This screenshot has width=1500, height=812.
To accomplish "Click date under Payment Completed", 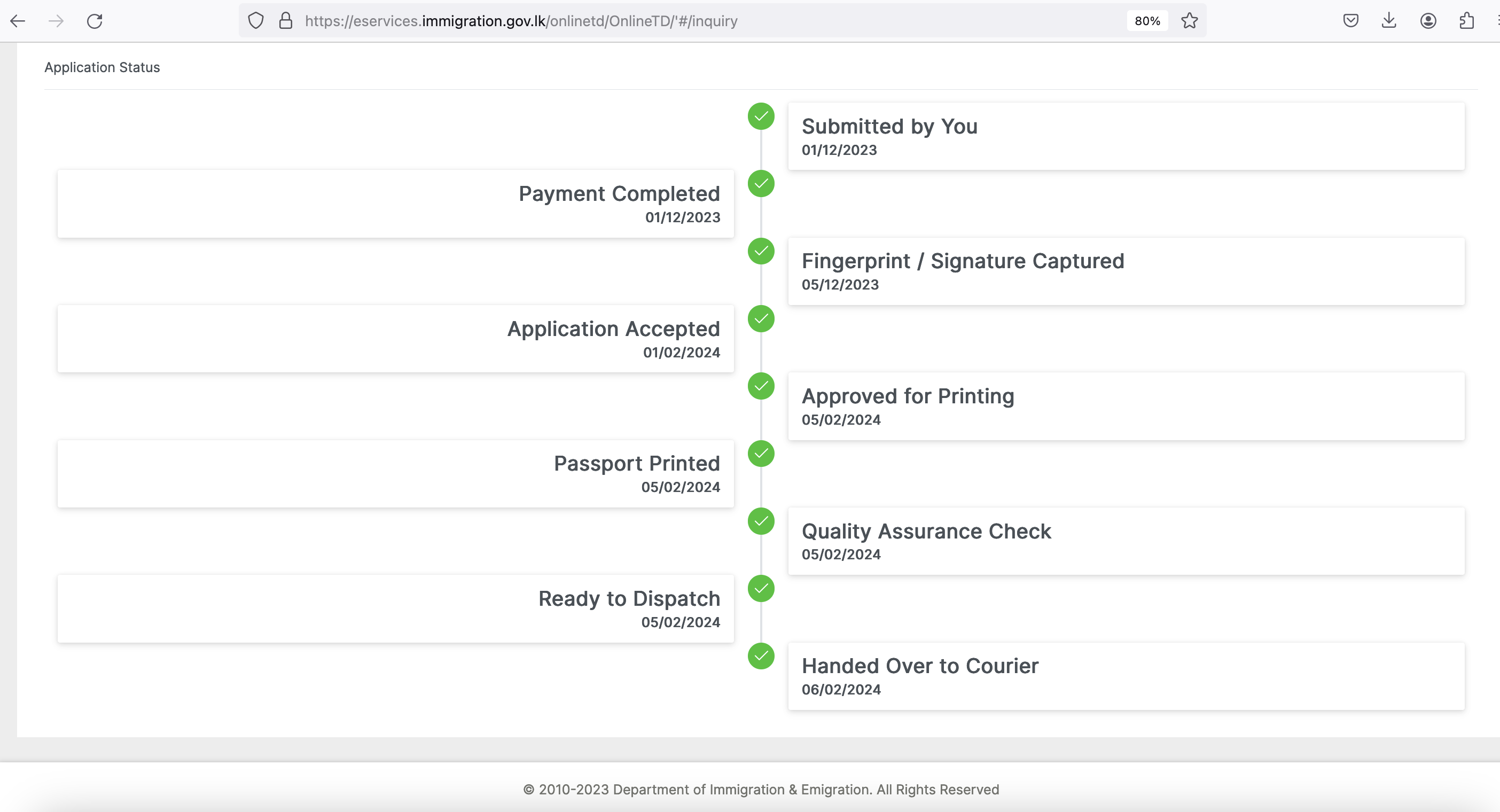I will click(x=683, y=217).
